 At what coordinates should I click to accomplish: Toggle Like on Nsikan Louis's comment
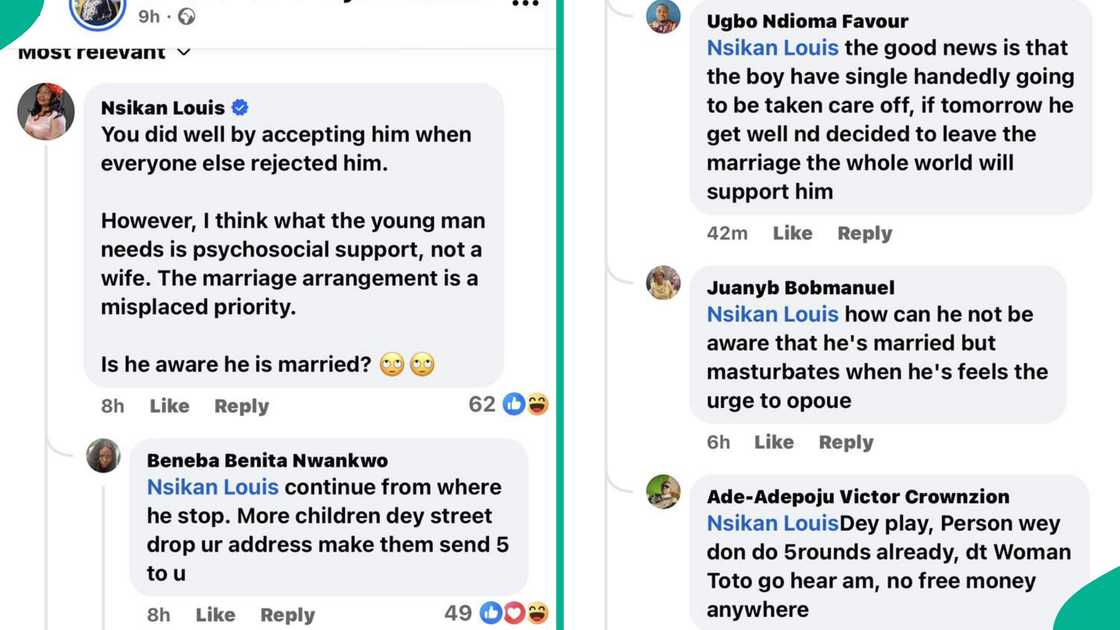(169, 406)
